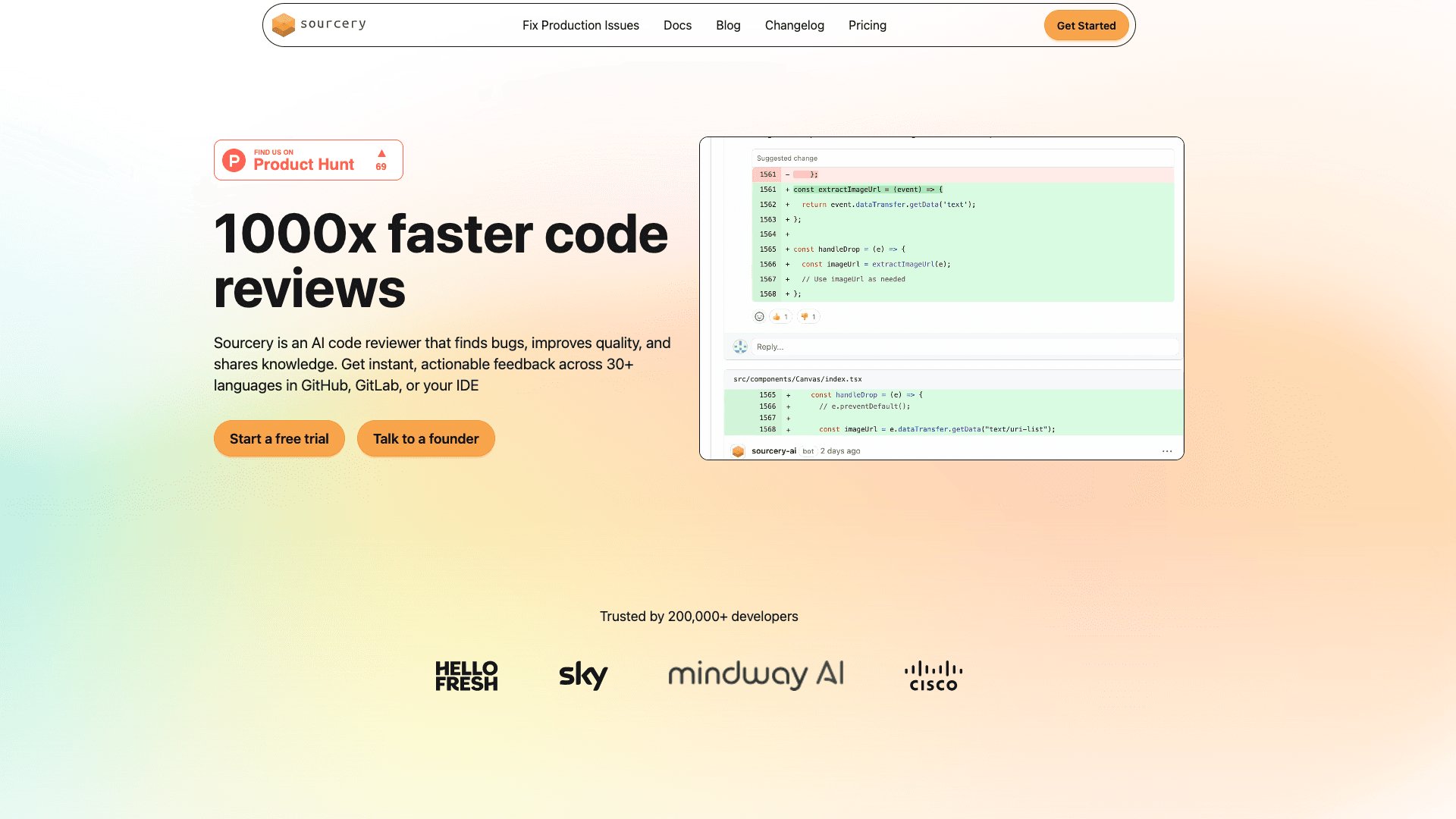
Task: Click the thumbs down reaction
Action: (808, 317)
